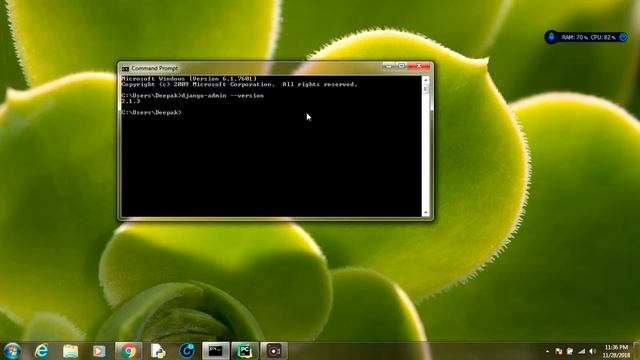This screenshot has width=640, height=360.
Task: Click the 'RAM: 70 %' readout on widget
Action: point(575,37)
